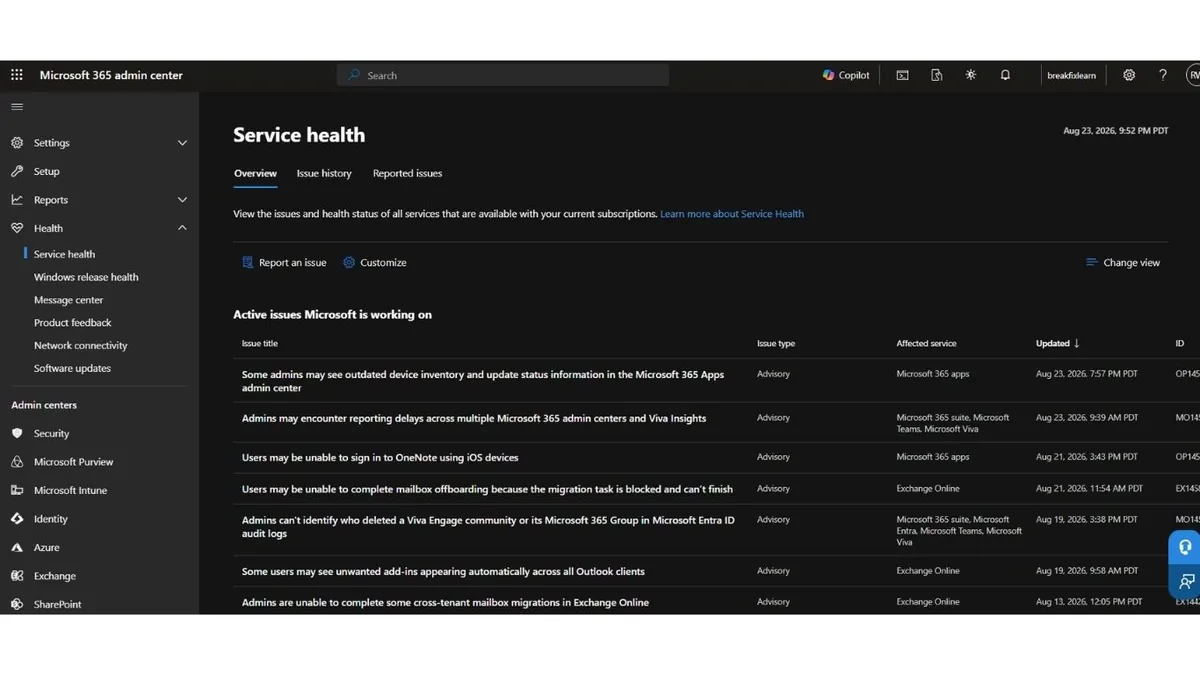
Task: Click the Settings gear icon in sidebar
Action: [17, 143]
